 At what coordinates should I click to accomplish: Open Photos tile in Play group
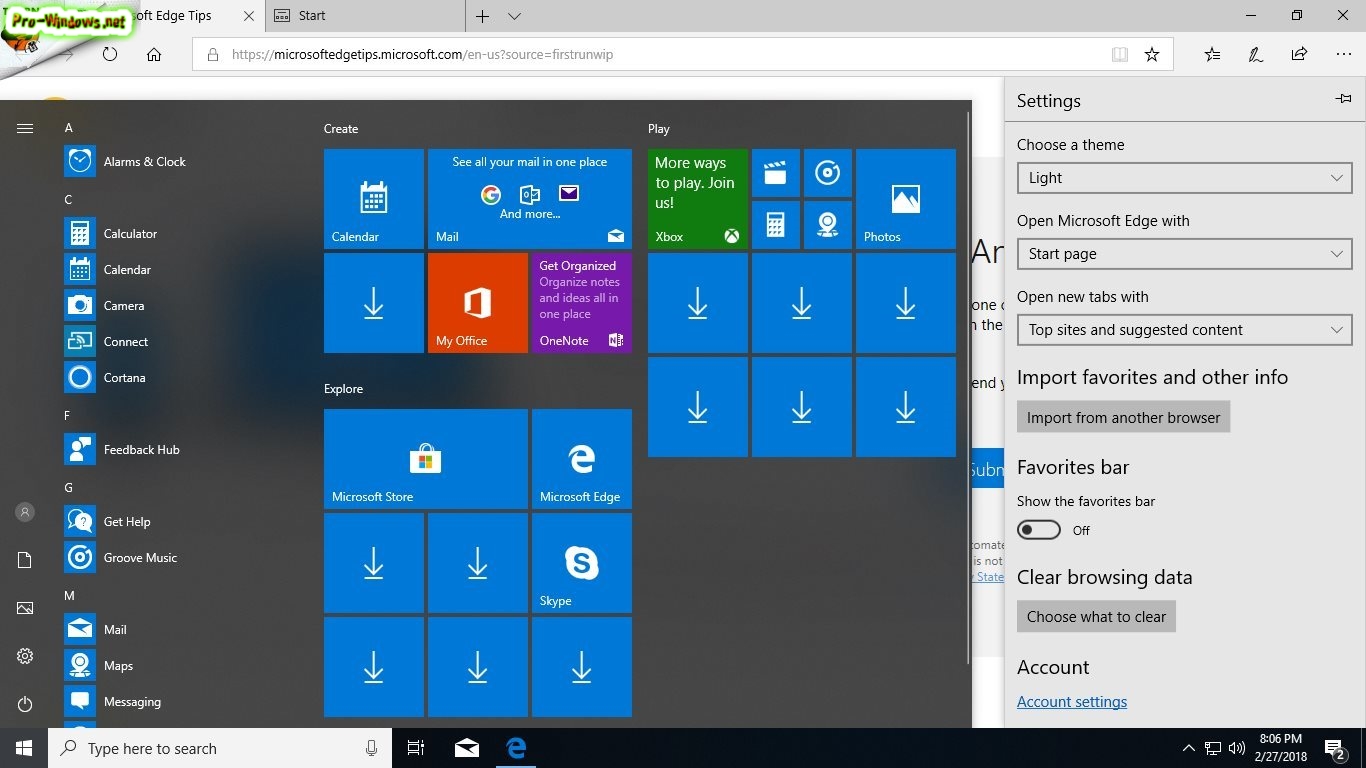click(905, 199)
